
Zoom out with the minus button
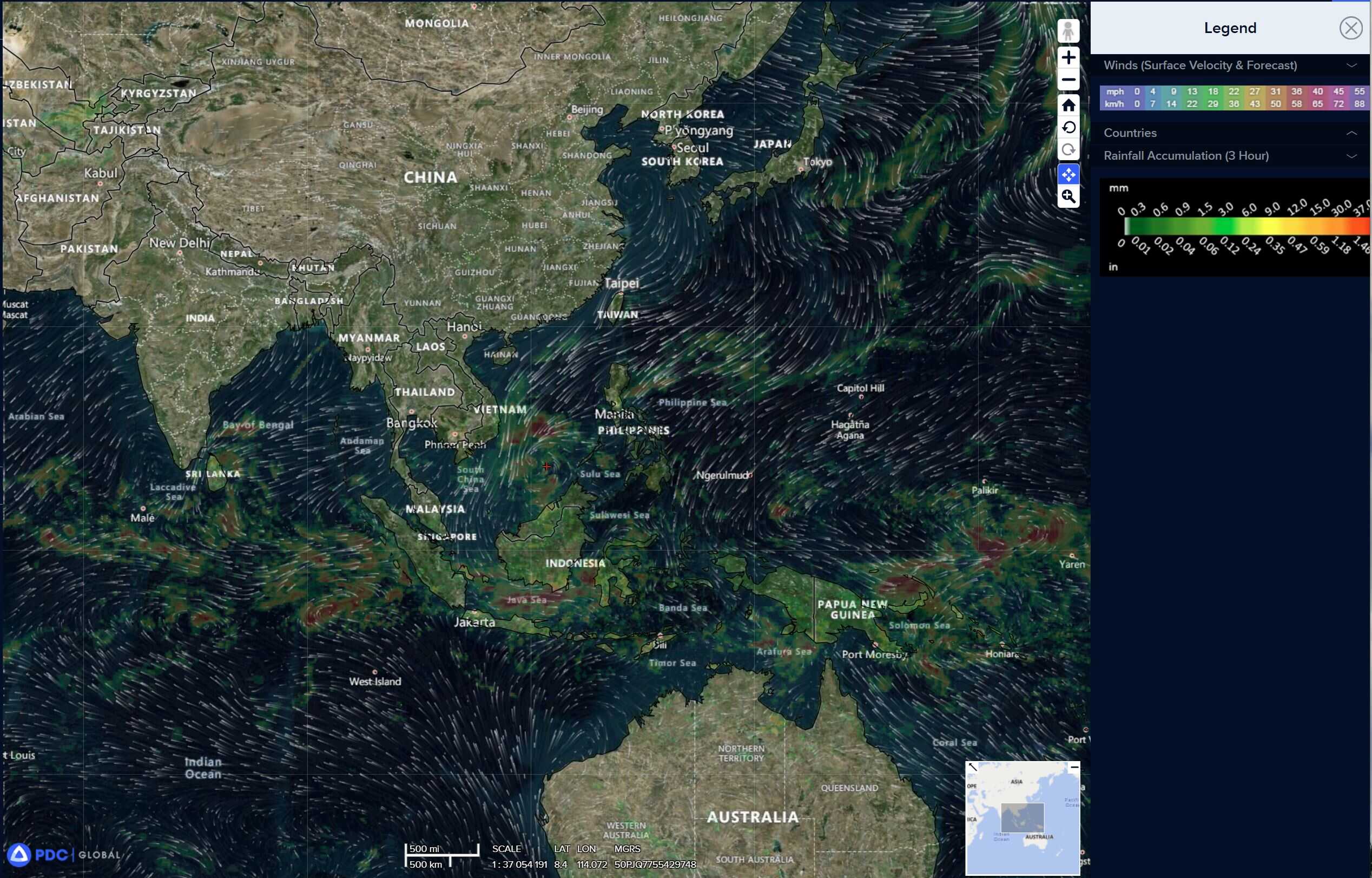point(1068,80)
